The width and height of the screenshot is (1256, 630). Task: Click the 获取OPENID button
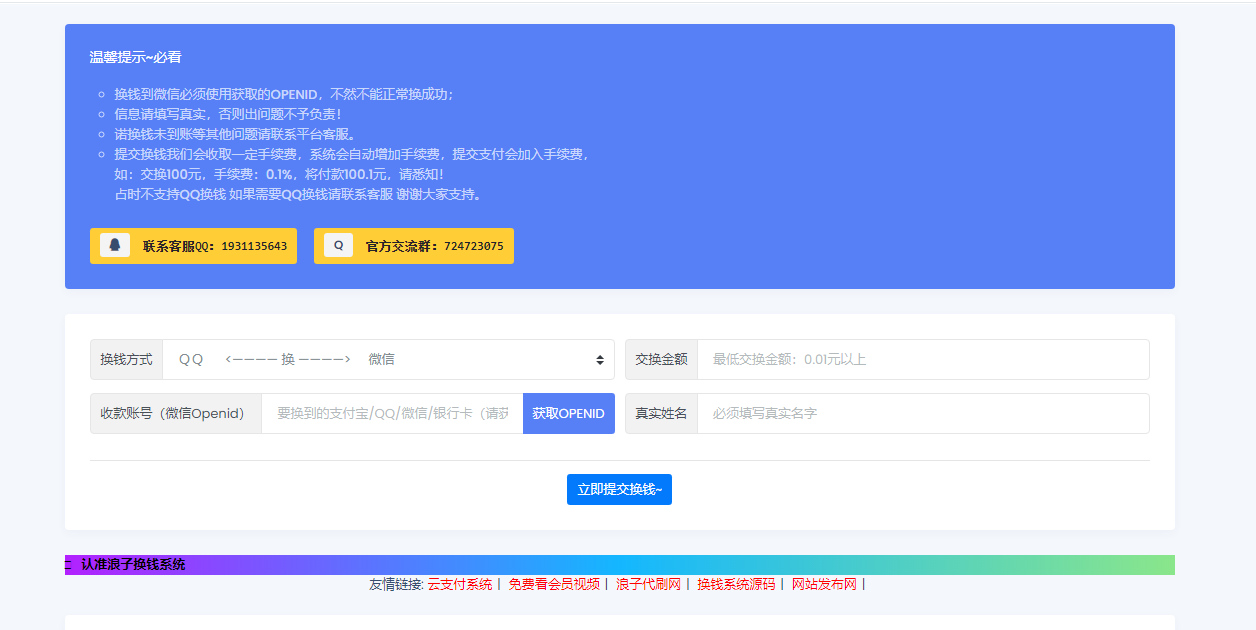[x=568, y=413]
